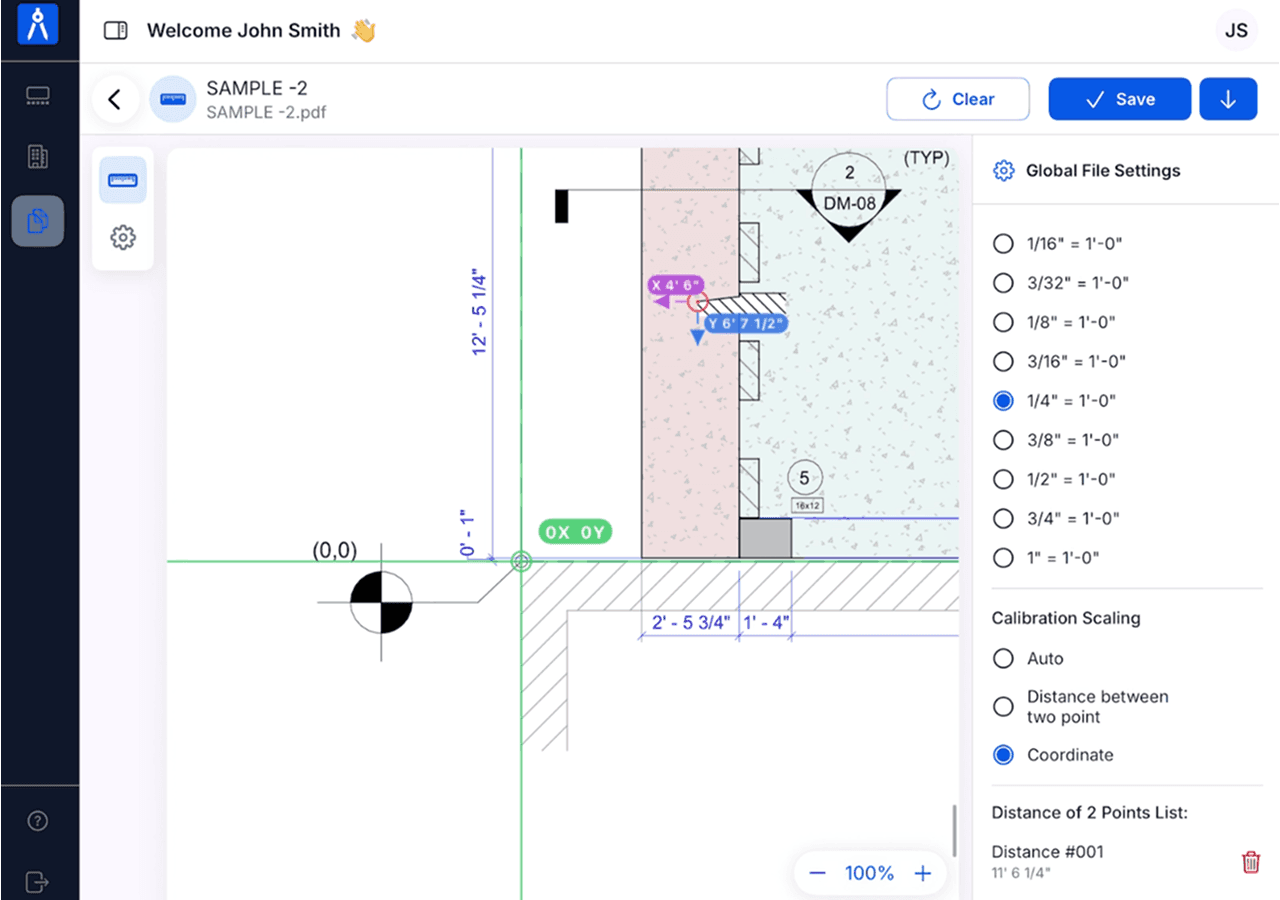This screenshot has width=1280, height=900.
Task: Click the settings panel vertical scrollbar
Action: point(955,829)
